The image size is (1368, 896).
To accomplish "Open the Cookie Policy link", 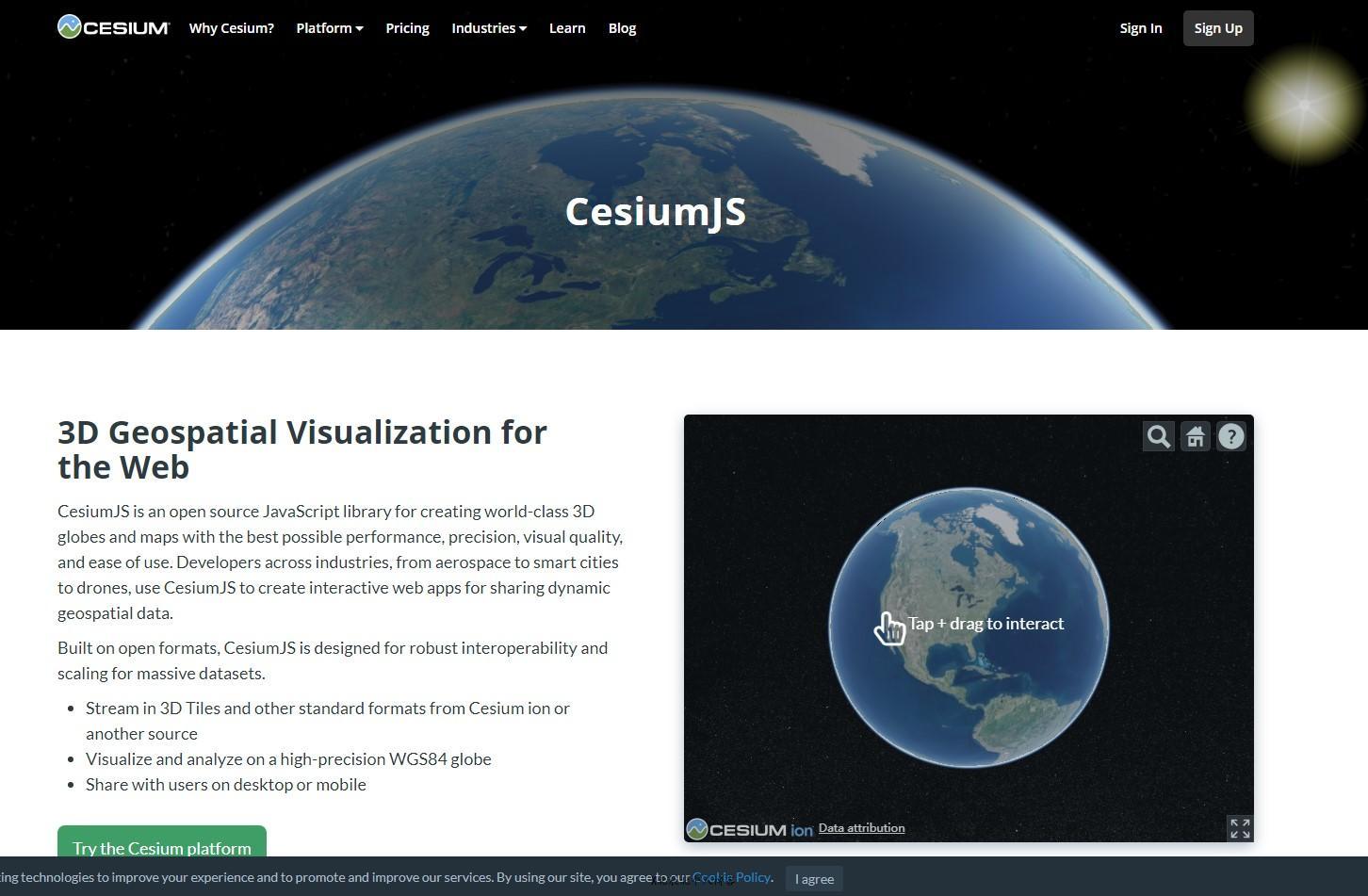I will click(731, 877).
